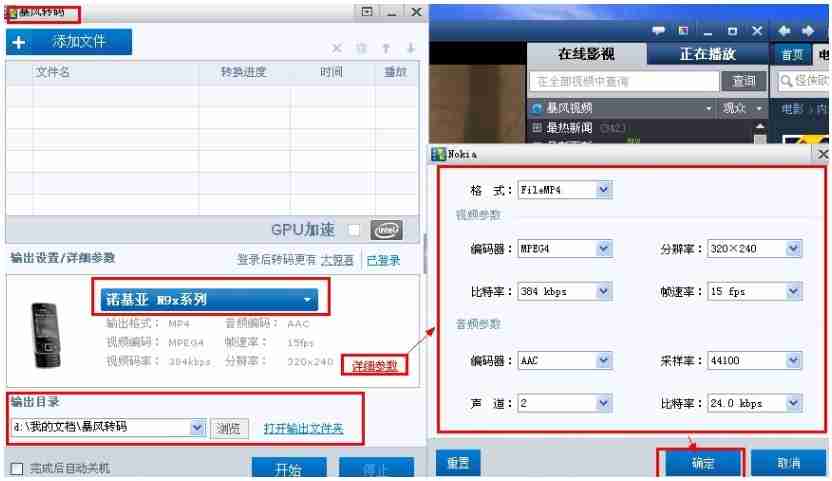Click the 浏览 browse button
This screenshot has height=481, width=832.
point(229,428)
